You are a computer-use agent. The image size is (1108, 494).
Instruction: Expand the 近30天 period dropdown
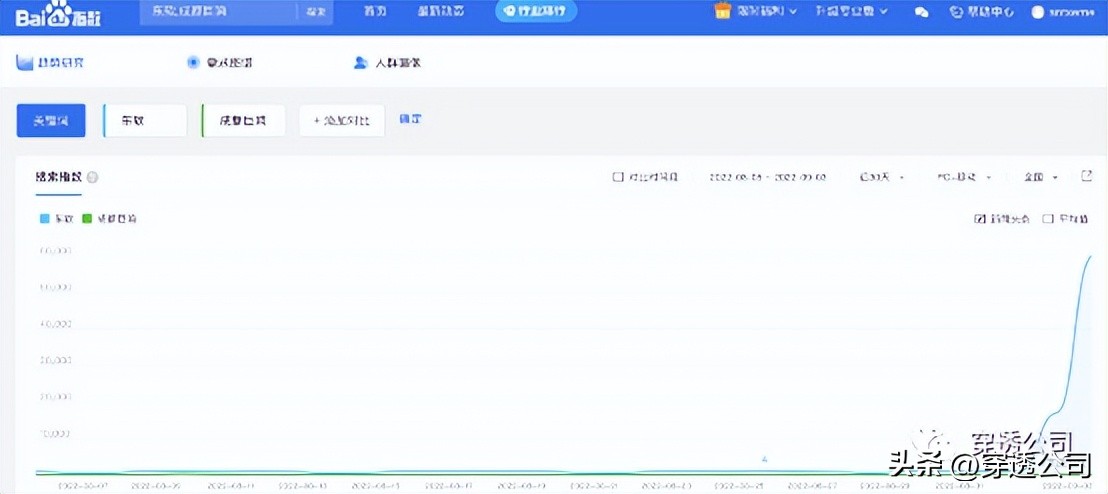click(882, 177)
